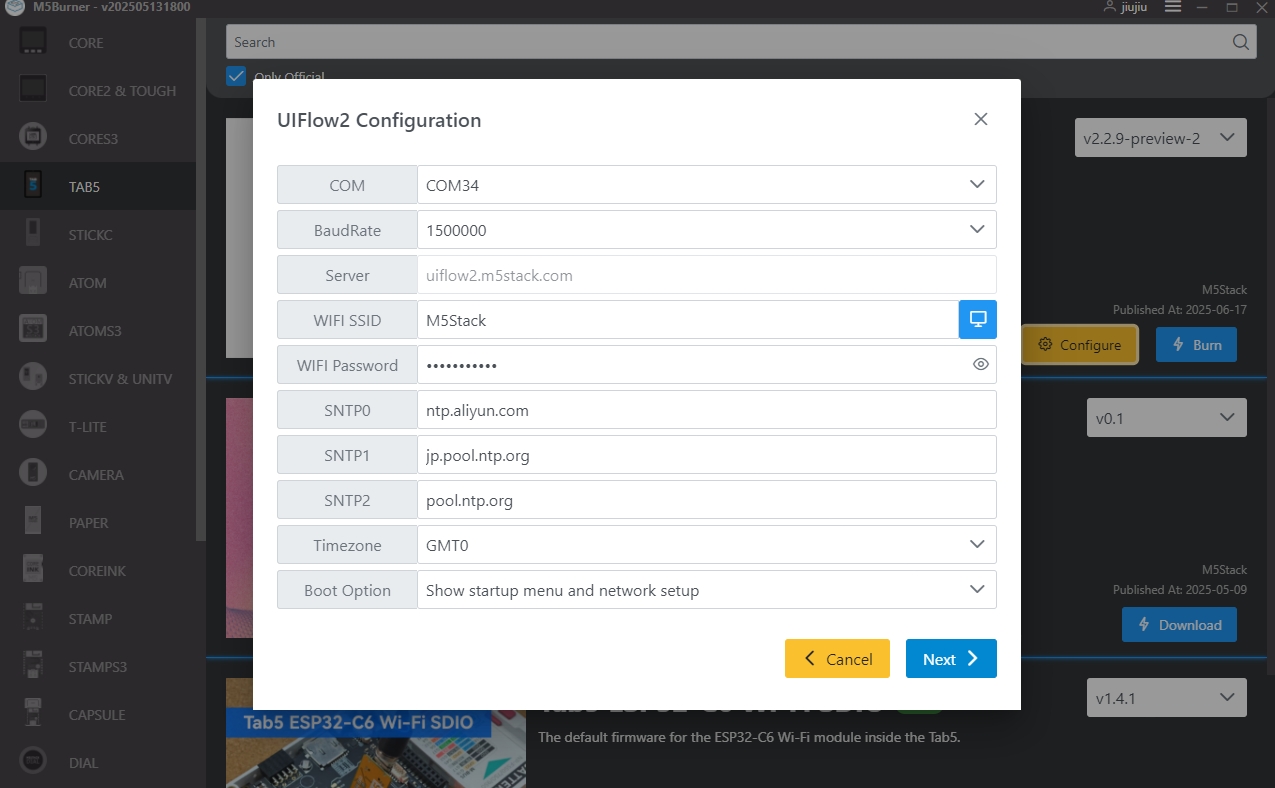
Task: Open the BaudRate dropdown
Action: coord(707,229)
